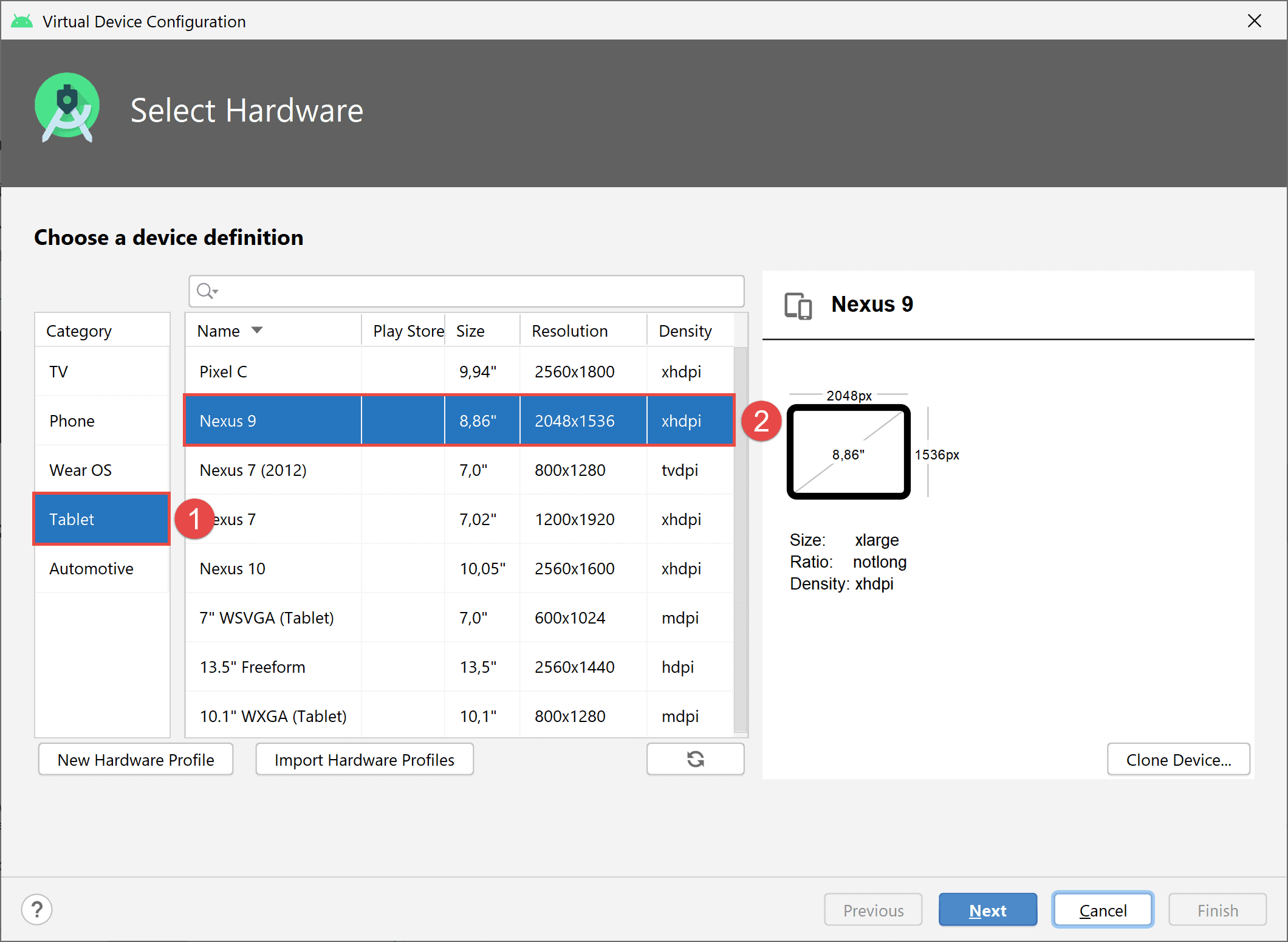Close the Virtual Device Configuration dialog
This screenshot has height=942, width=1288.
click(x=1254, y=21)
